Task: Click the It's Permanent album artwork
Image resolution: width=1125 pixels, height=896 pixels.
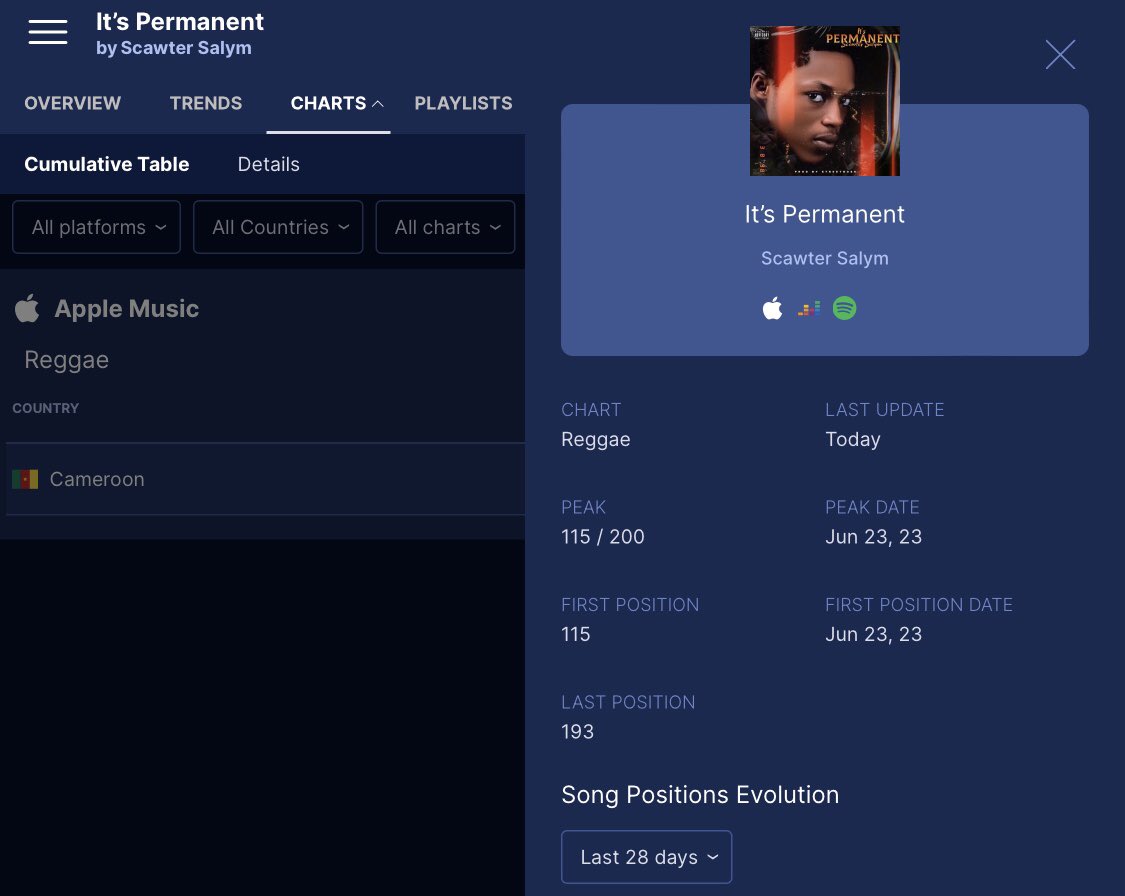Action: (824, 100)
